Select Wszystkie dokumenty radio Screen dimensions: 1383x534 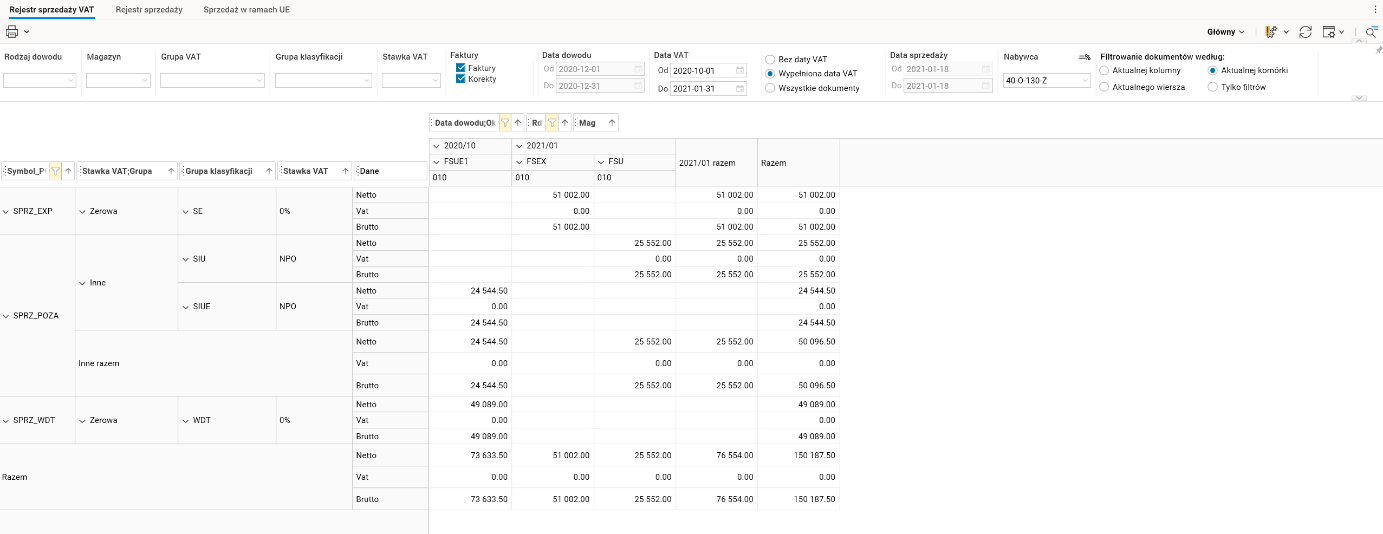pyautogui.click(x=770, y=88)
